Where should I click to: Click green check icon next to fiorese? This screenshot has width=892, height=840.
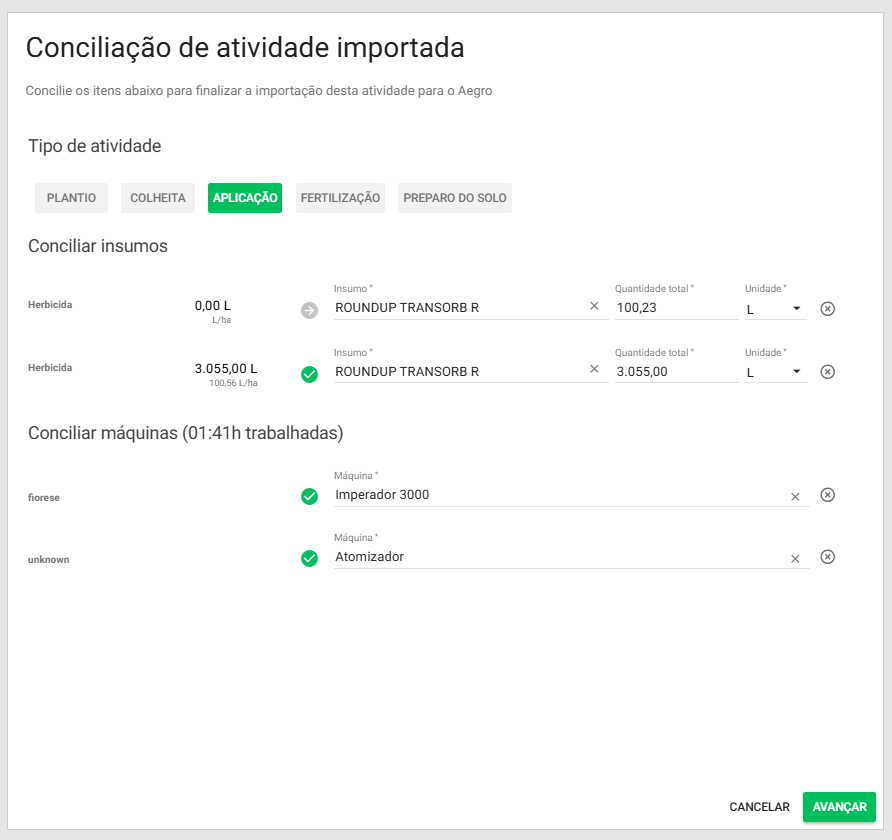[309, 496]
